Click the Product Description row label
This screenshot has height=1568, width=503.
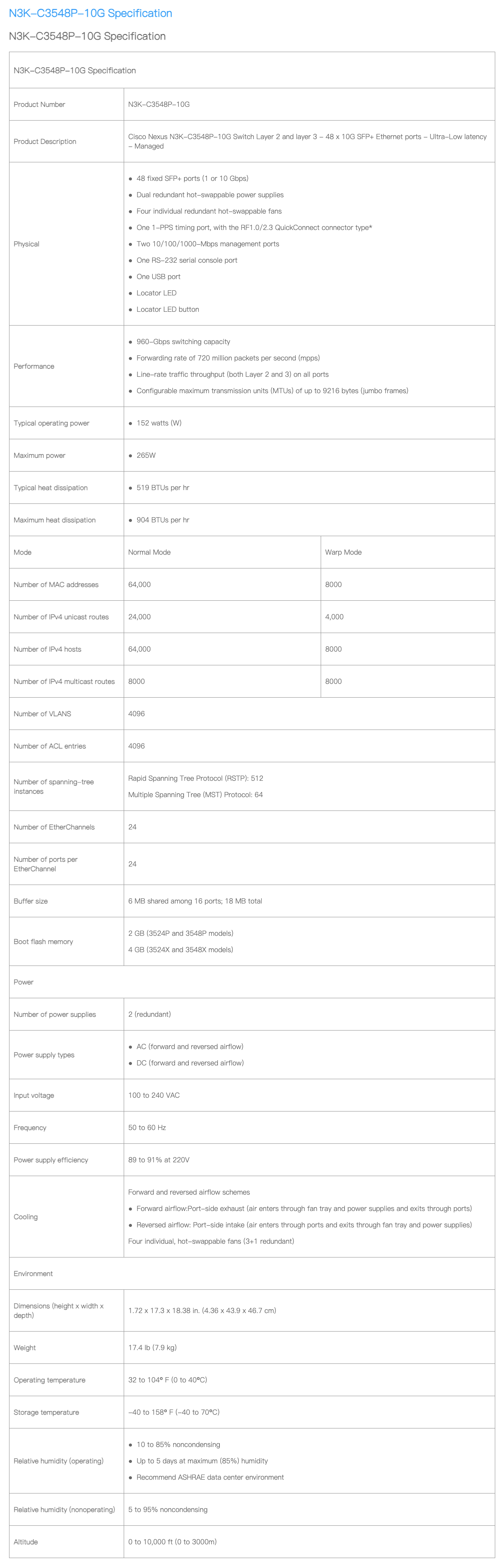coord(45,142)
